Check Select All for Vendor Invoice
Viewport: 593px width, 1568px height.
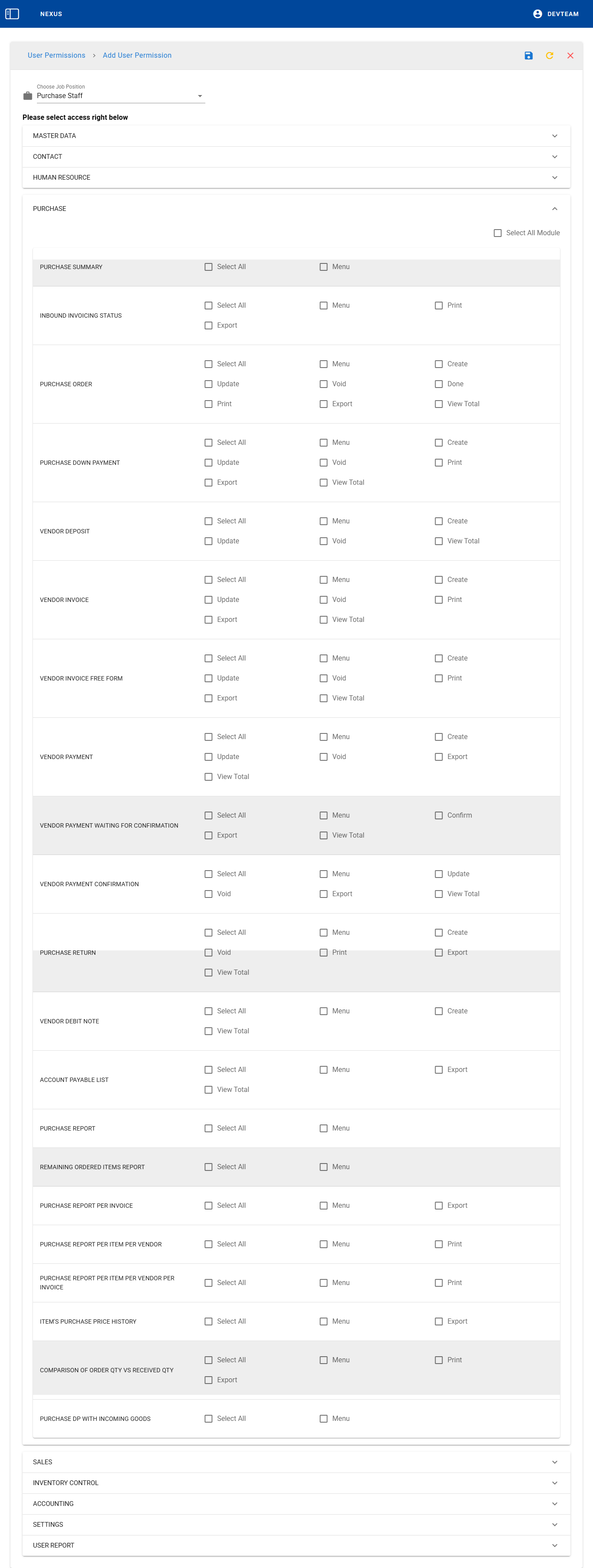pyautogui.click(x=208, y=579)
